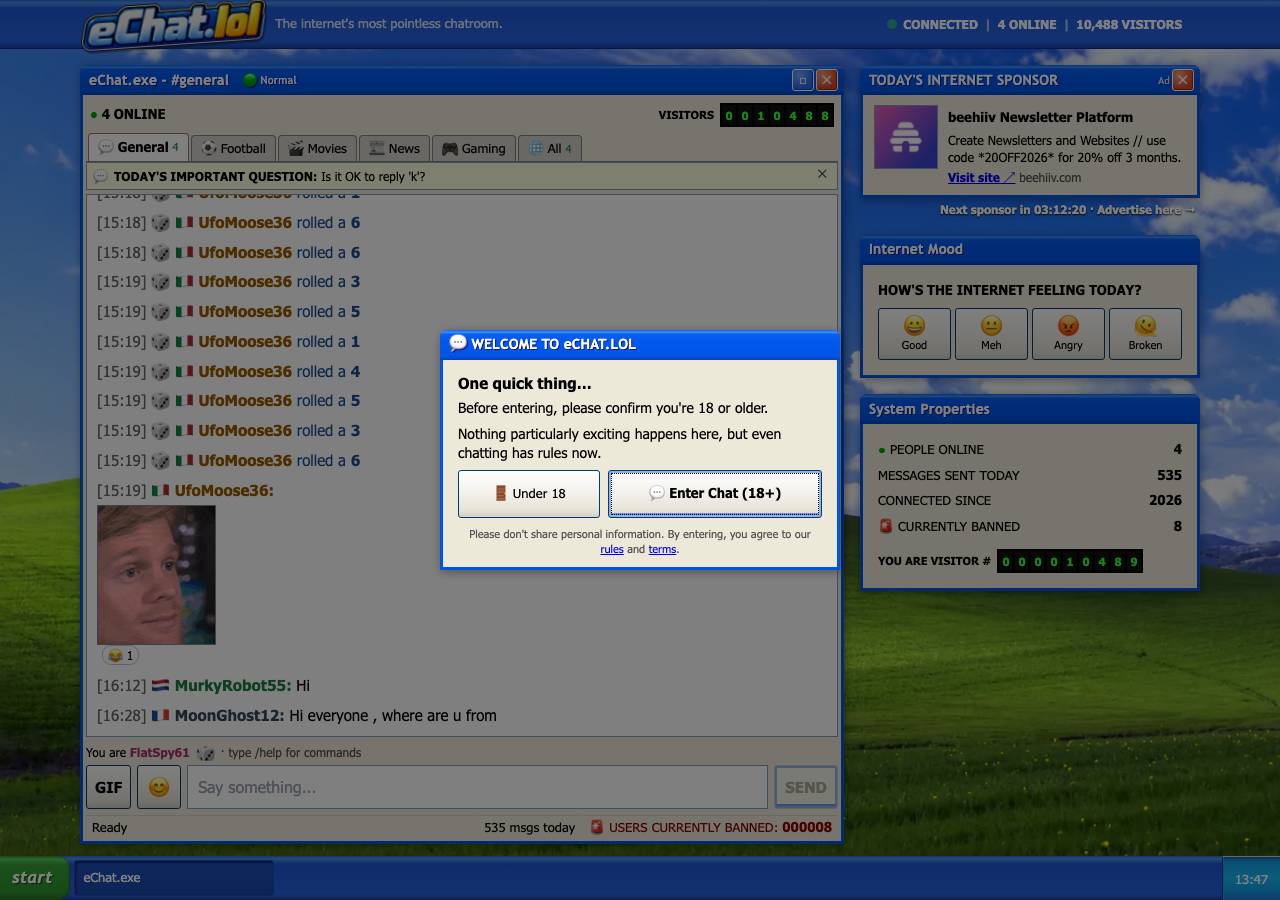The height and width of the screenshot is (900, 1280).
Task: Open the GIF picker
Action: [x=108, y=787]
